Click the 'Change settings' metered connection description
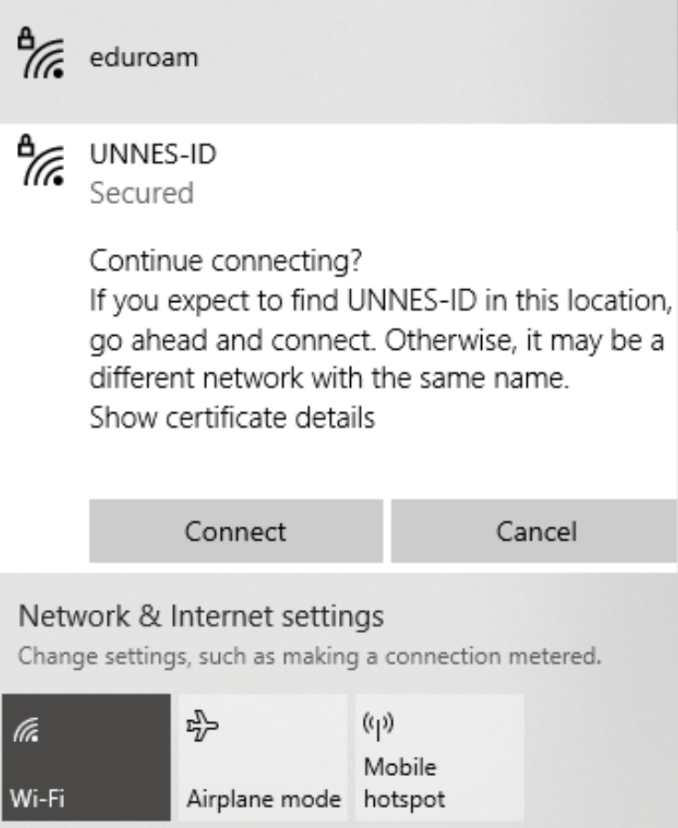678x828 pixels. click(310, 657)
